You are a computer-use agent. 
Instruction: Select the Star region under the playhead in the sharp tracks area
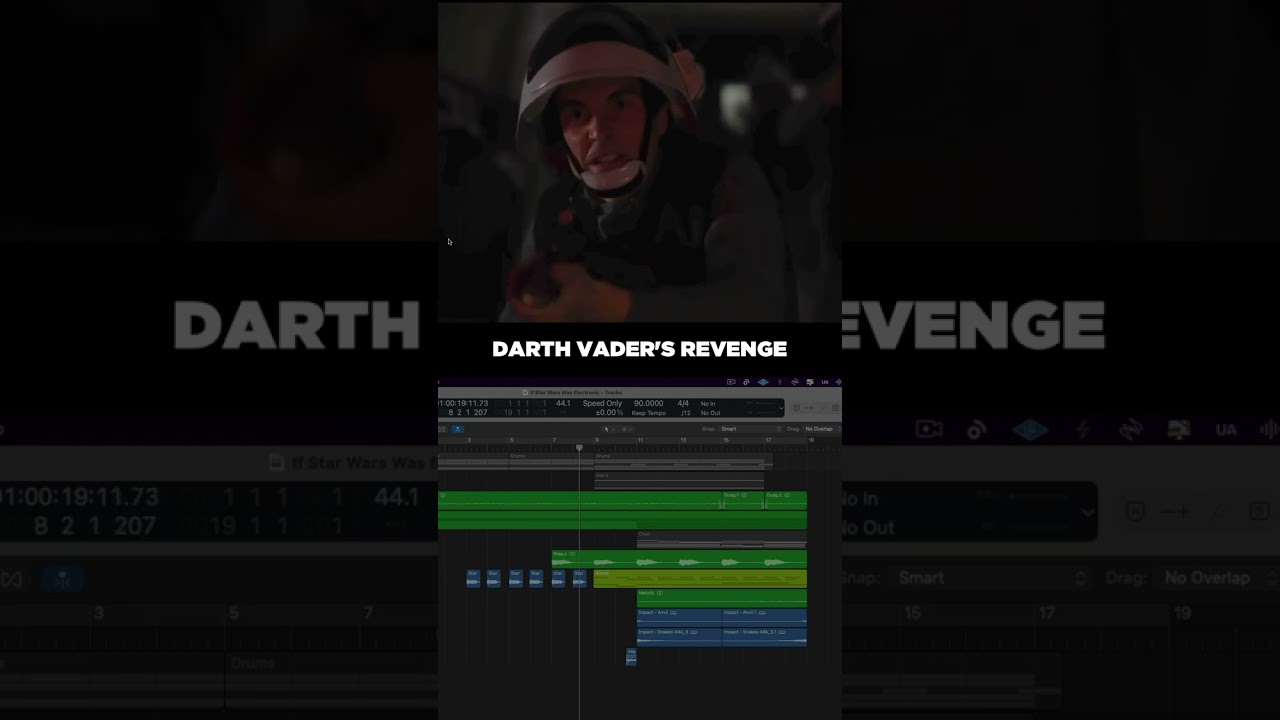click(580, 579)
